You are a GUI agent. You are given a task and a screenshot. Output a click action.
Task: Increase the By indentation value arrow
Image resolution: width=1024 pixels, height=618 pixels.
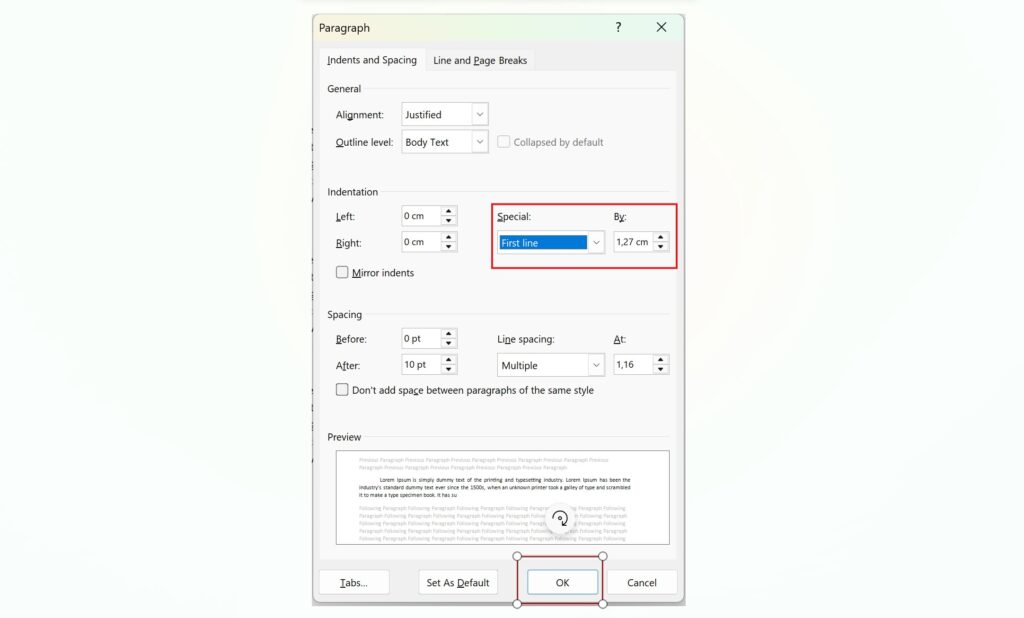[660, 237]
